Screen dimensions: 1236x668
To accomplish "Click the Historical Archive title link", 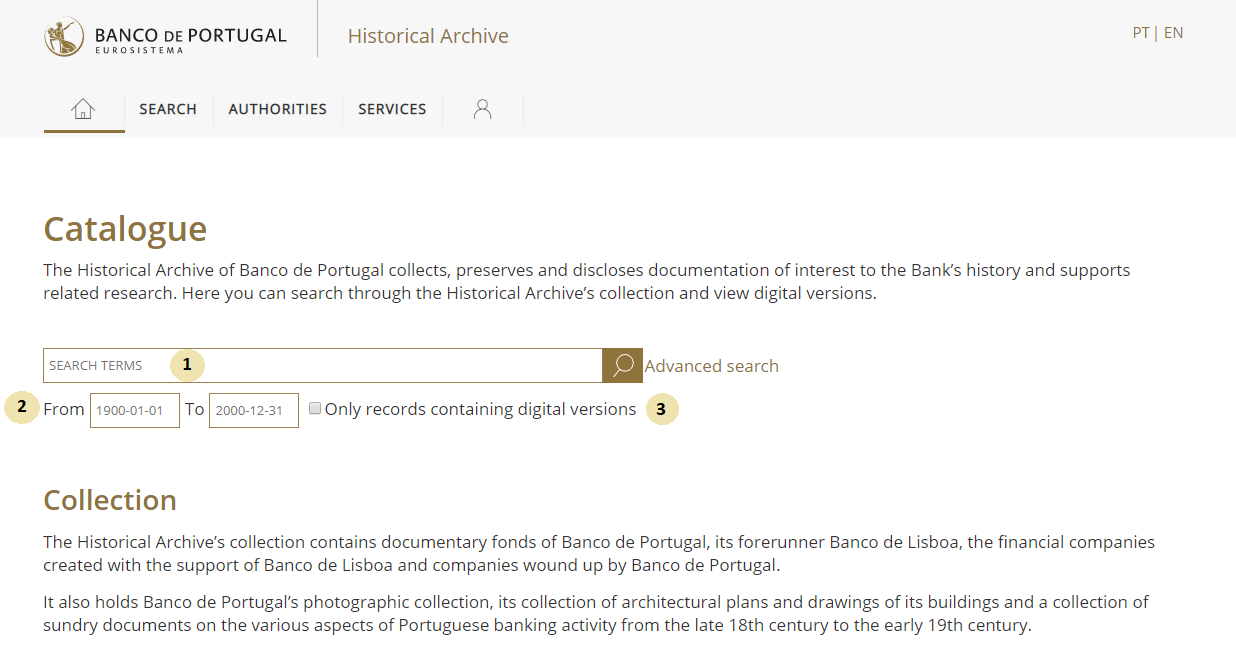I will (x=428, y=36).
